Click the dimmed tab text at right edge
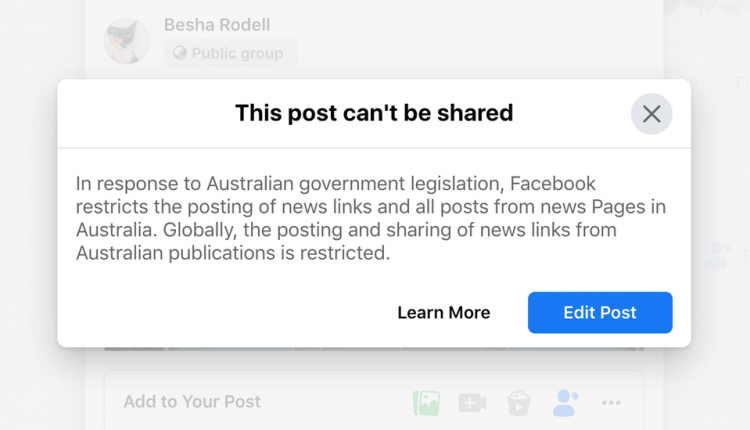 coord(742,83)
